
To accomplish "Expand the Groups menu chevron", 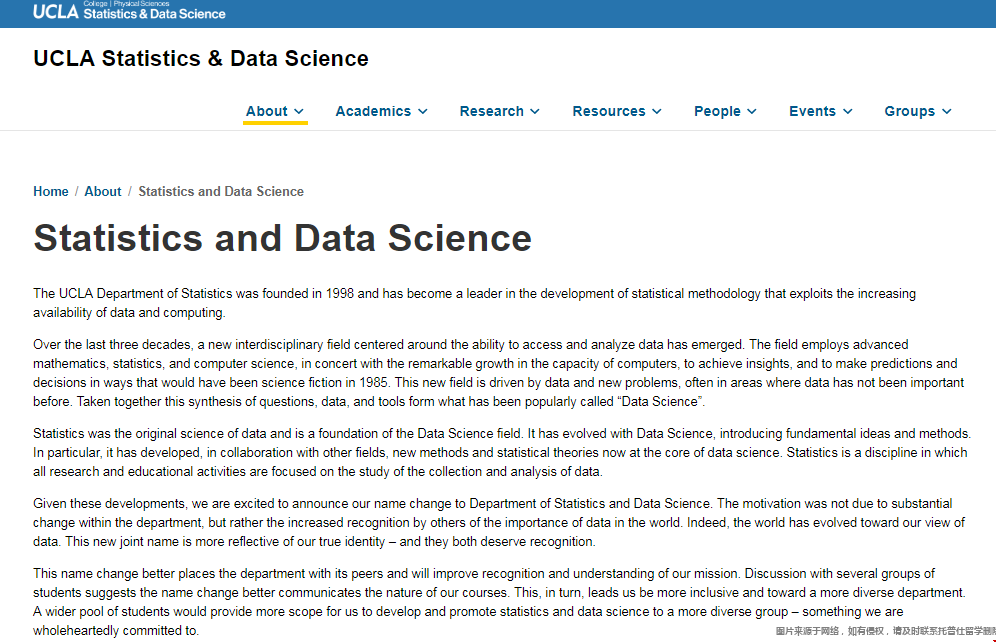I will pyautogui.click(x=947, y=112).
